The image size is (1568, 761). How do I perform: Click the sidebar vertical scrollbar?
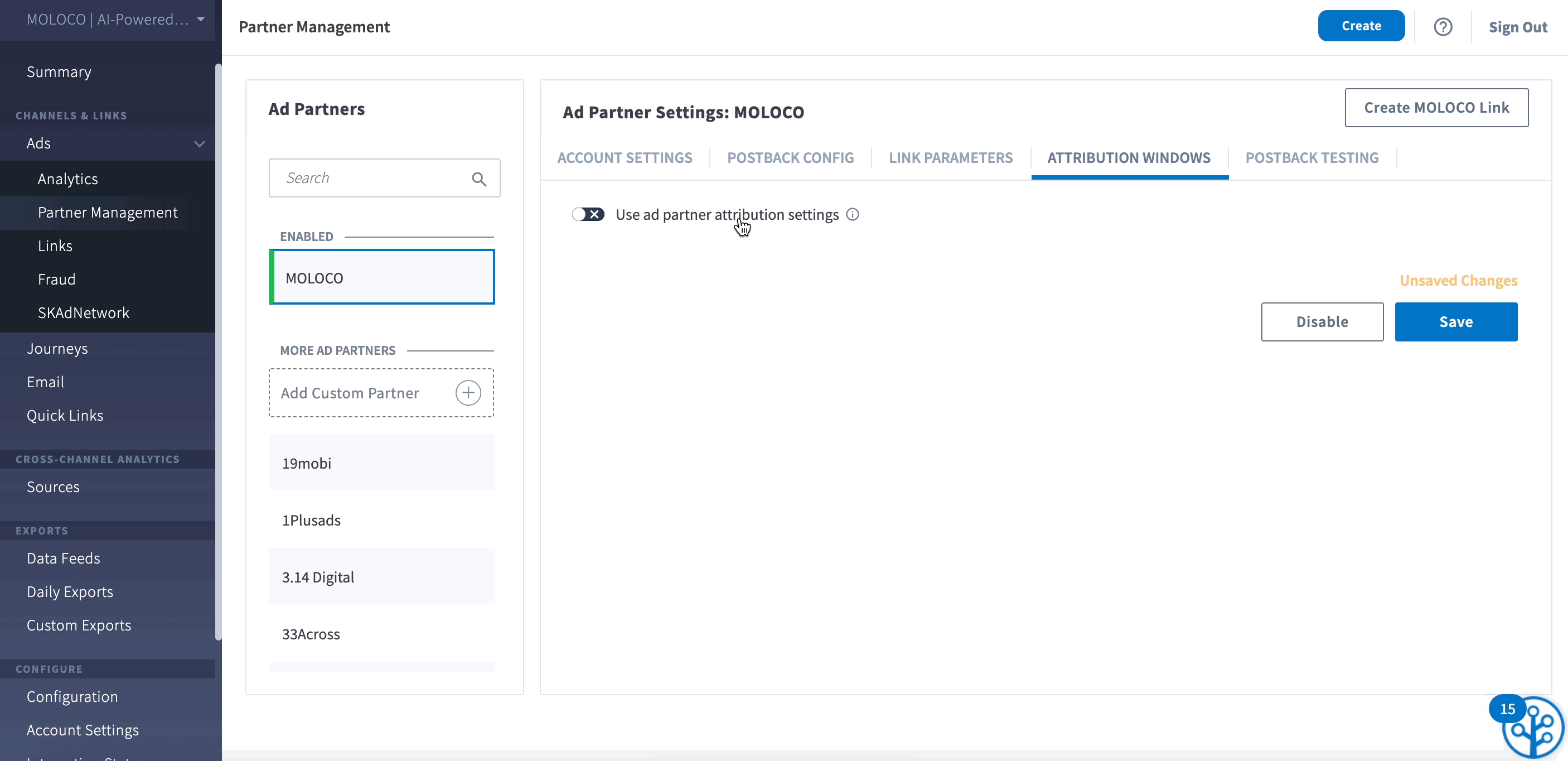click(x=218, y=352)
